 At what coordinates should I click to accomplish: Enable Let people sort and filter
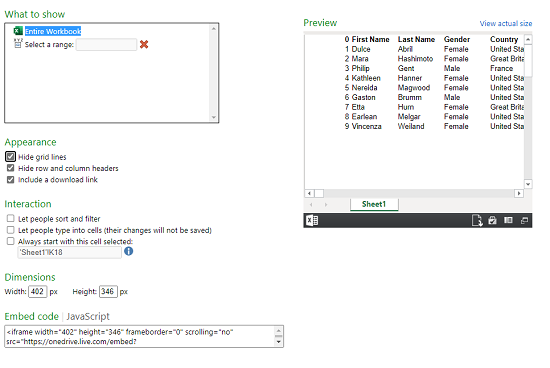[11, 219]
